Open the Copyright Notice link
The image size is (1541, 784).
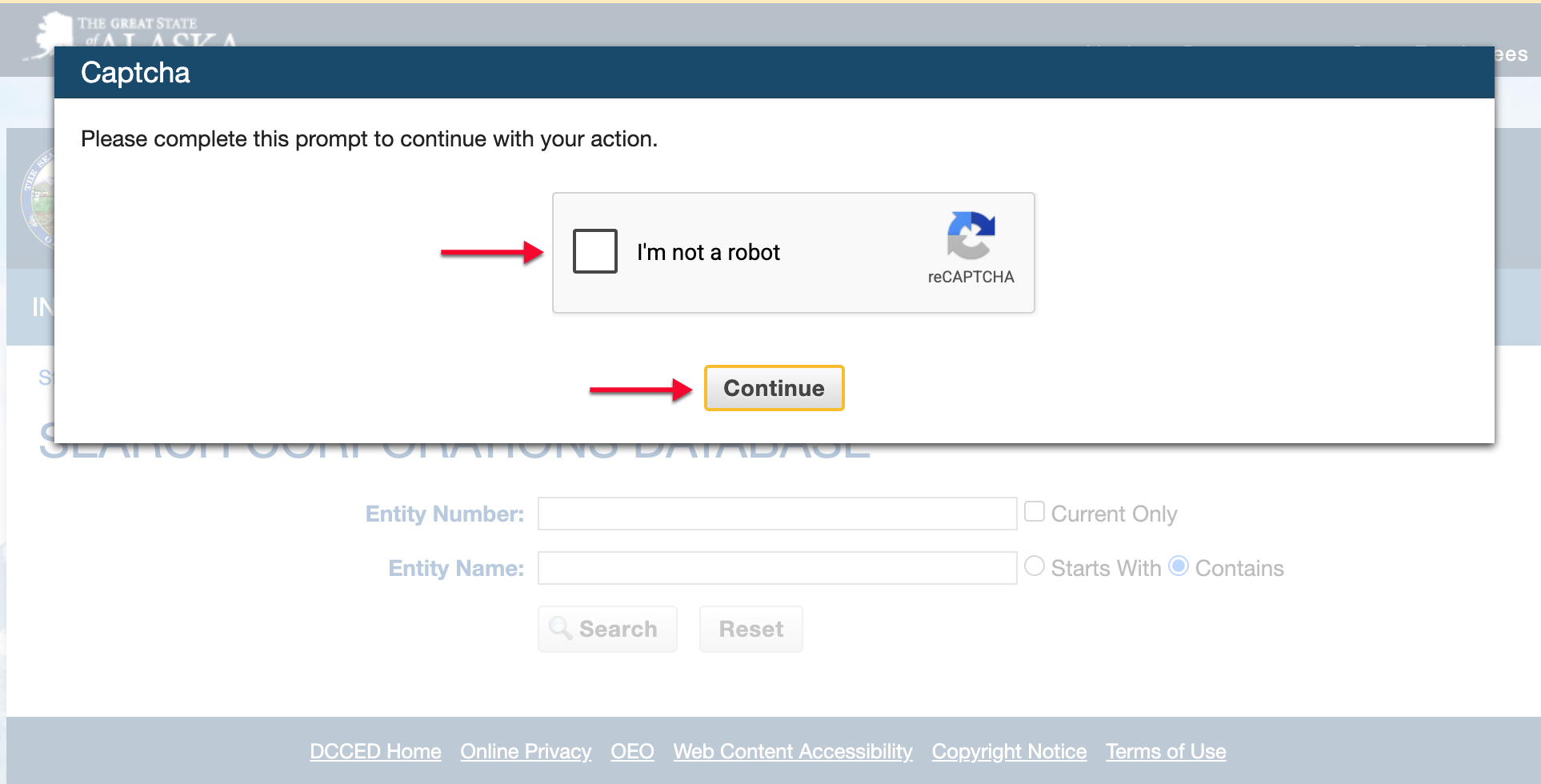click(x=1009, y=751)
